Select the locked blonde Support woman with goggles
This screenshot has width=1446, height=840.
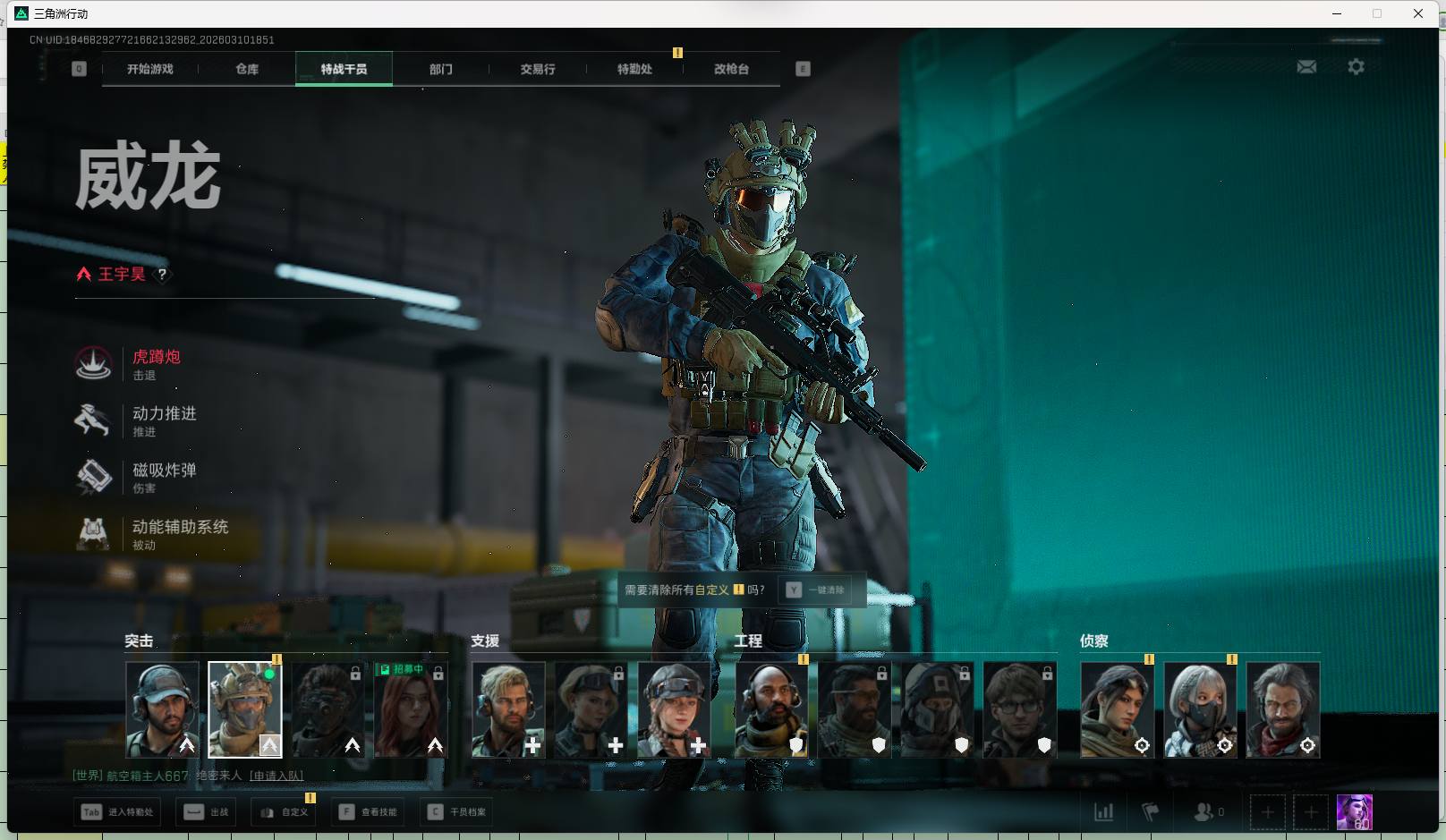coord(591,710)
